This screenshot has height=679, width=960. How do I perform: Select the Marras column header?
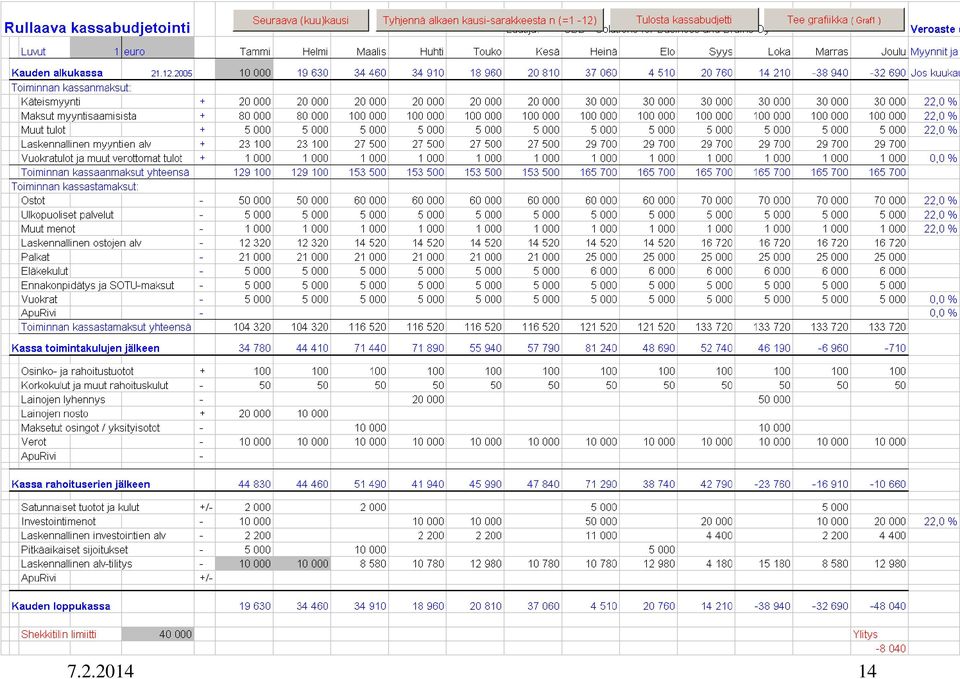[831, 51]
